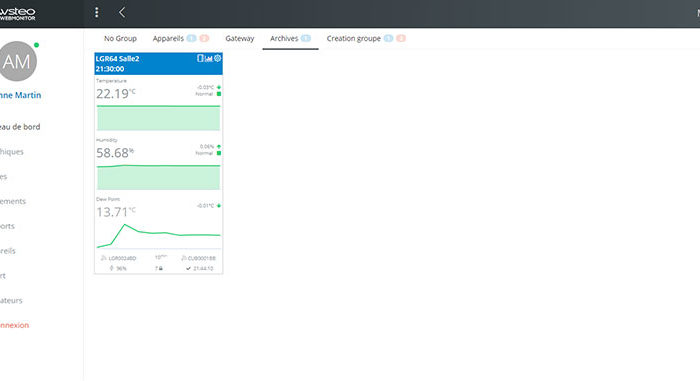This screenshot has width=700, height=381.
Task: Click the AM user avatar
Action: point(18,61)
